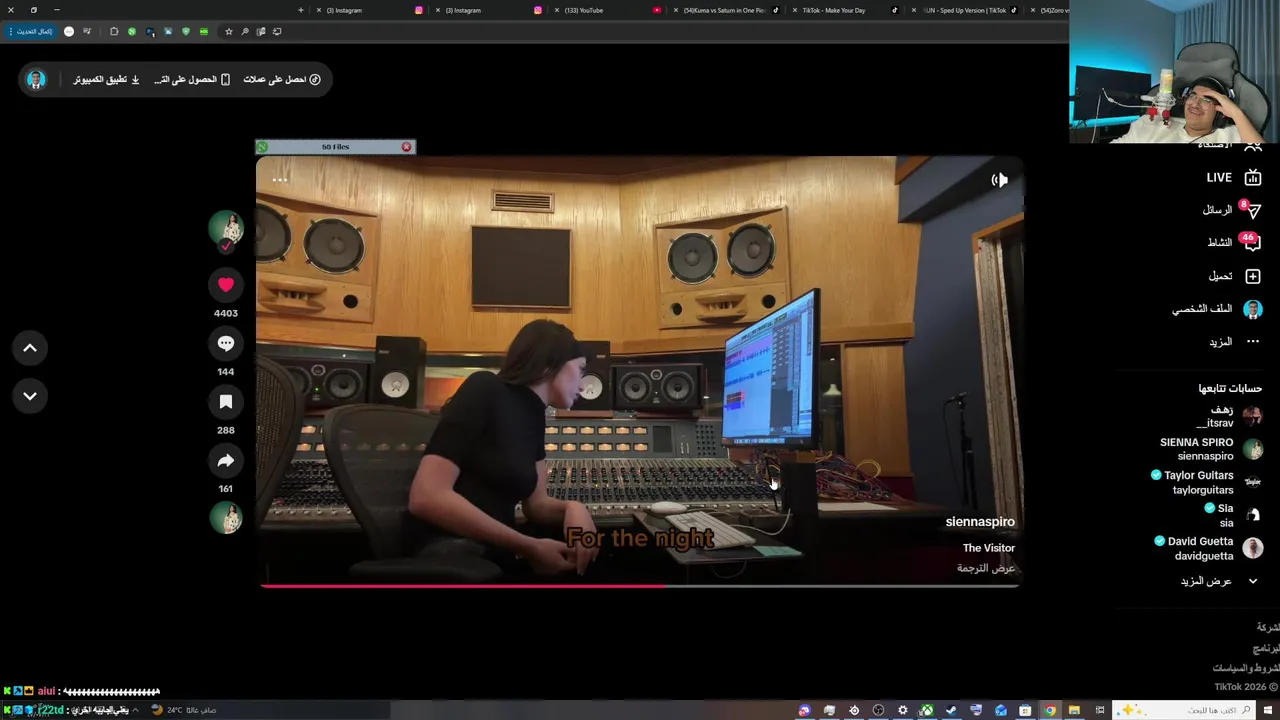The image size is (1280, 720).
Task: Click the blue finish update button
Action: (x=30, y=31)
